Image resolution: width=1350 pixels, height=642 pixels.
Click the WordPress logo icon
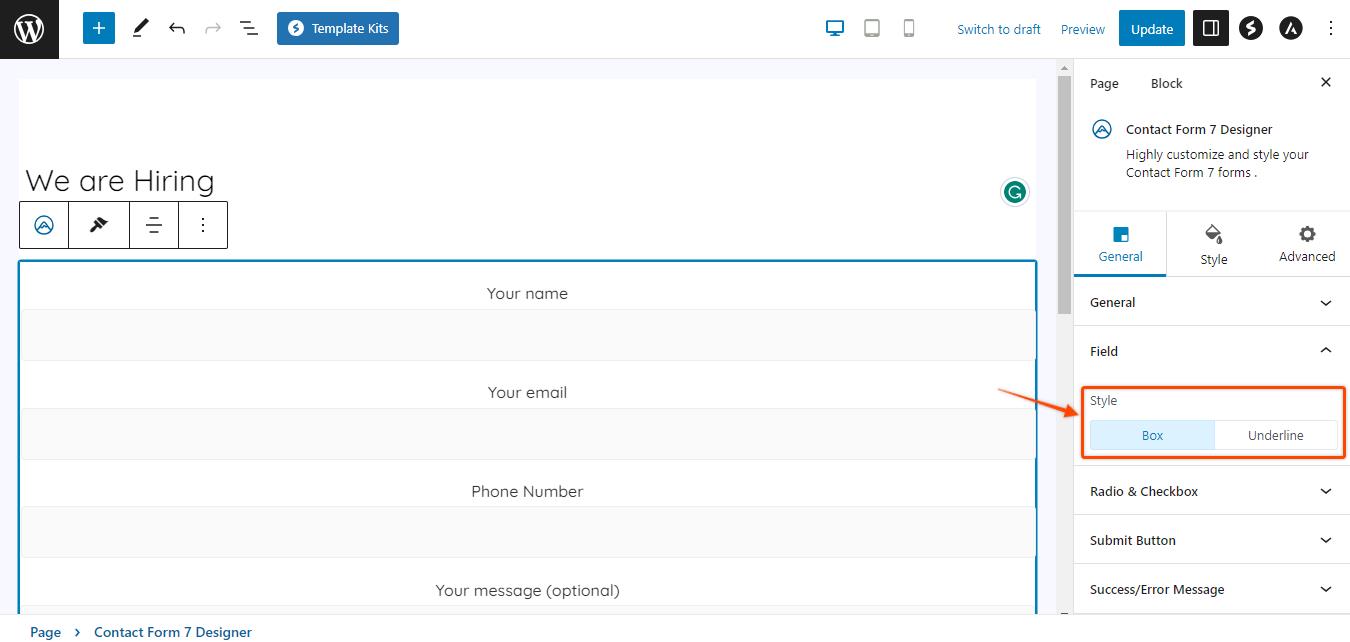(29, 29)
